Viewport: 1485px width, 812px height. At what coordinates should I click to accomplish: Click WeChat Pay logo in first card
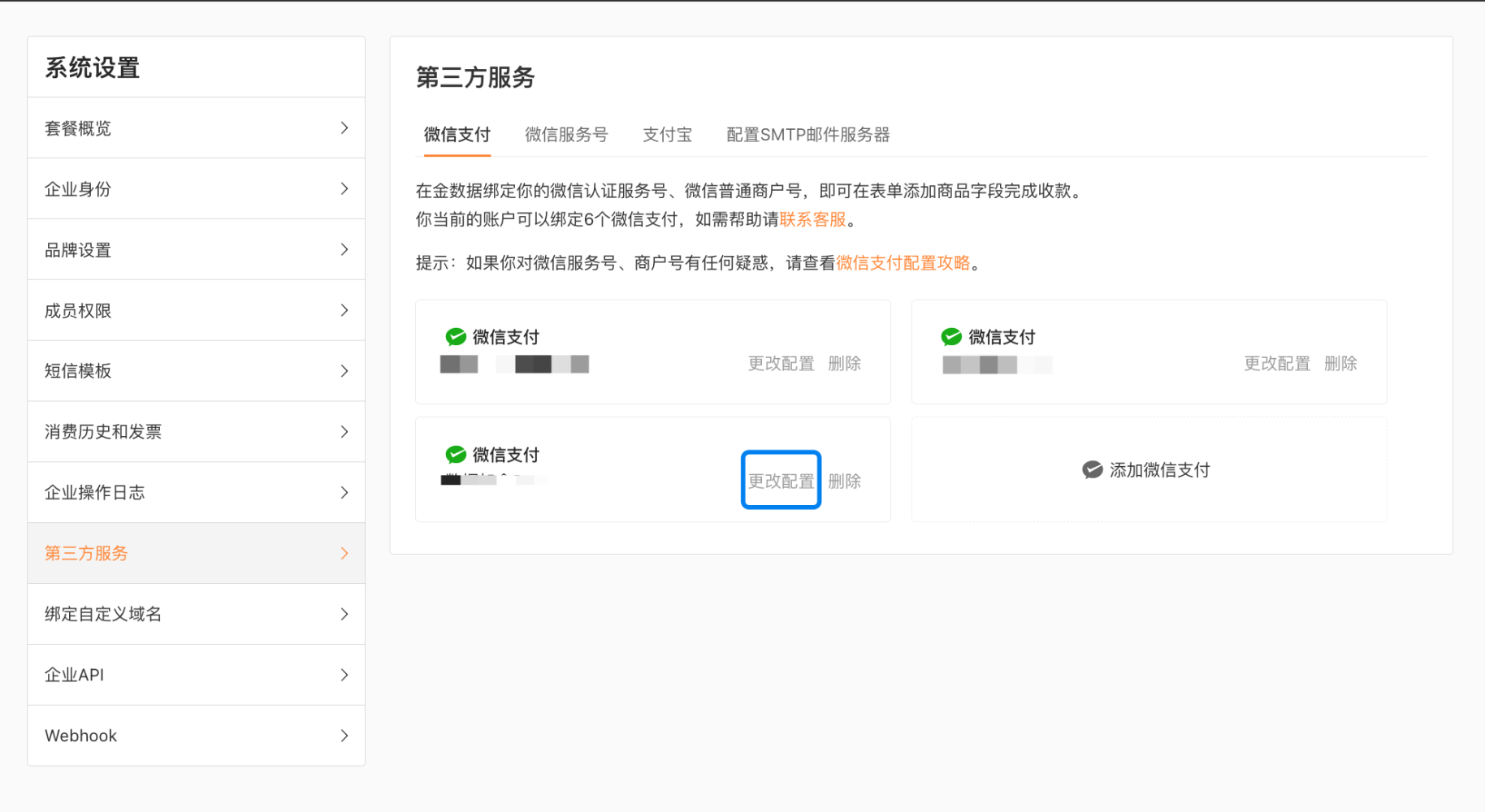(456, 337)
